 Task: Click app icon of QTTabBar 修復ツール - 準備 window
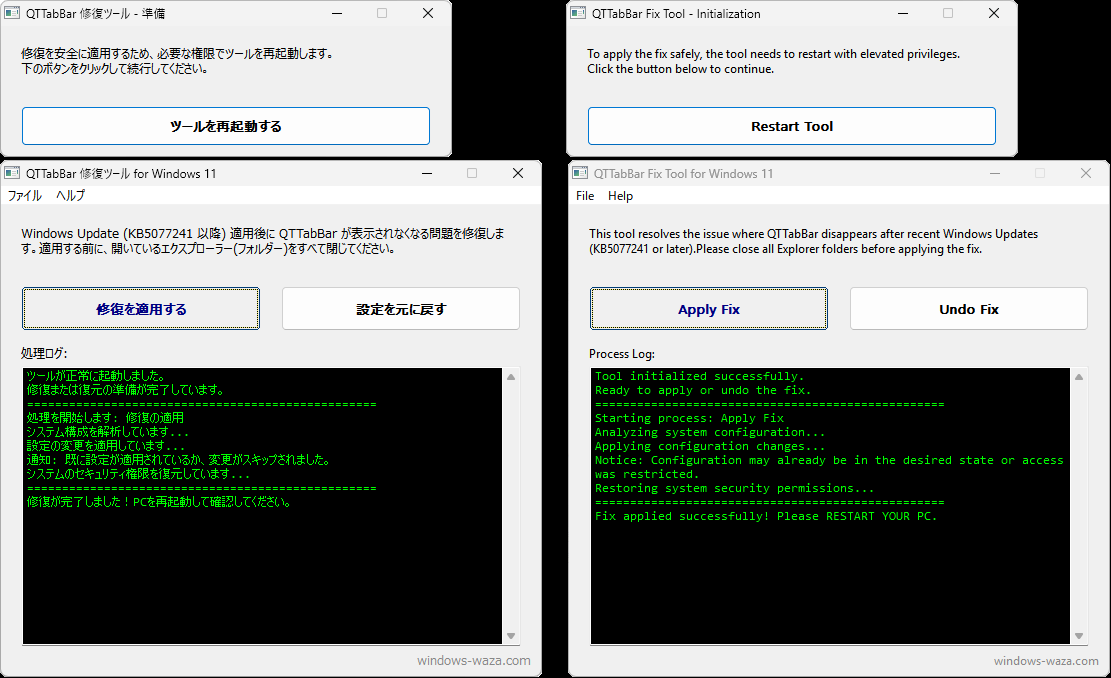click(x=12, y=13)
